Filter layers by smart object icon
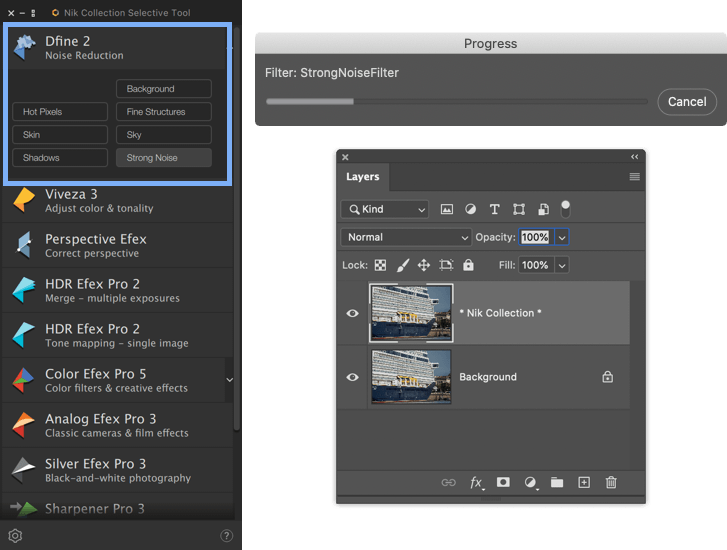This screenshot has height=550, width=727. point(543,209)
